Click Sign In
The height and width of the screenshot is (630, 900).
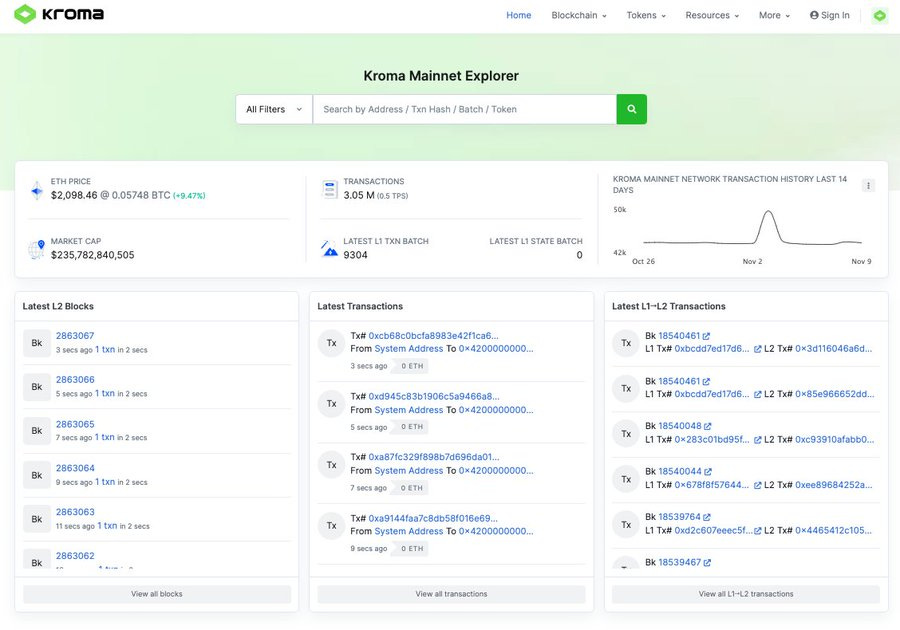(829, 15)
